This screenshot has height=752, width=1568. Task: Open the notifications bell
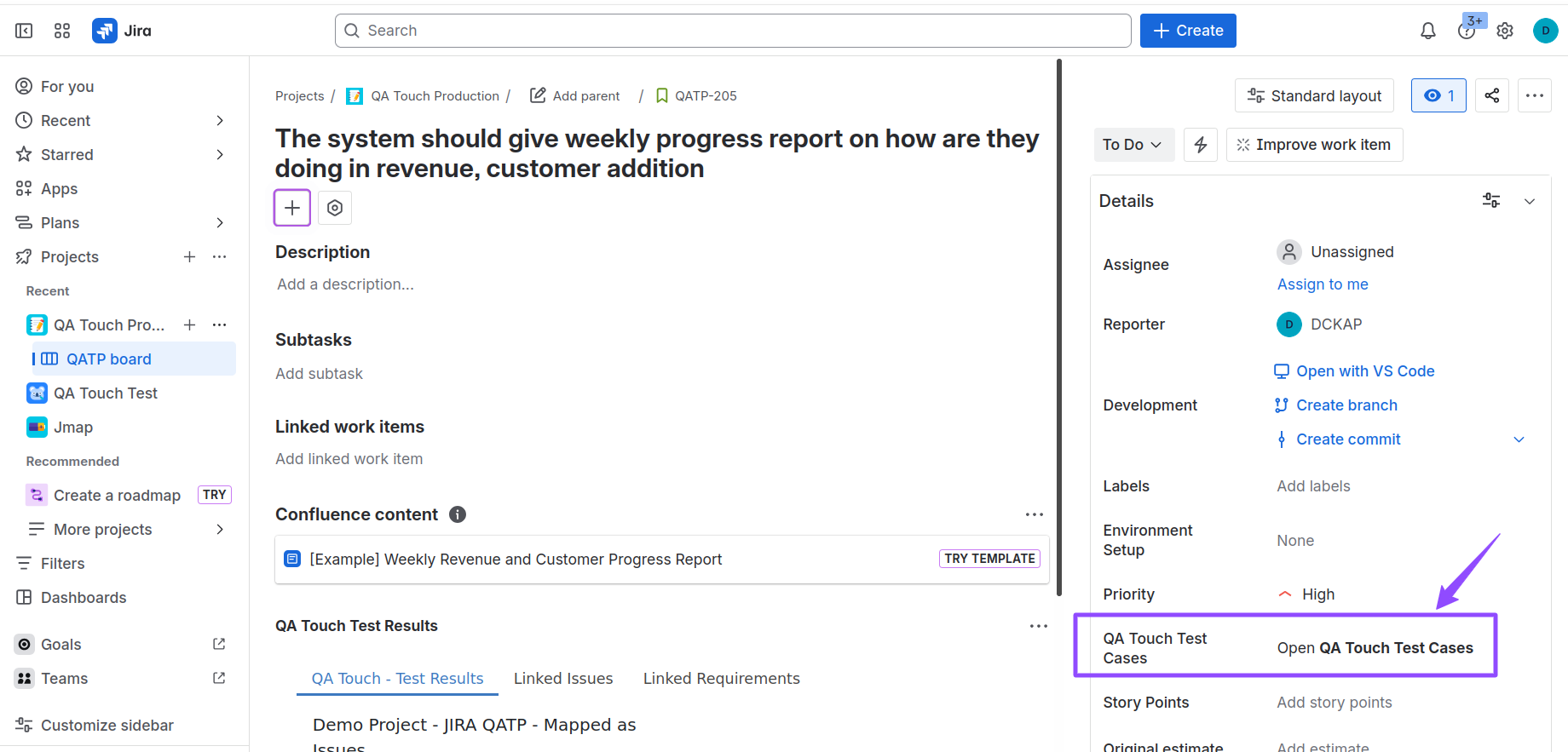pyautogui.click(x=1428, y=31)
